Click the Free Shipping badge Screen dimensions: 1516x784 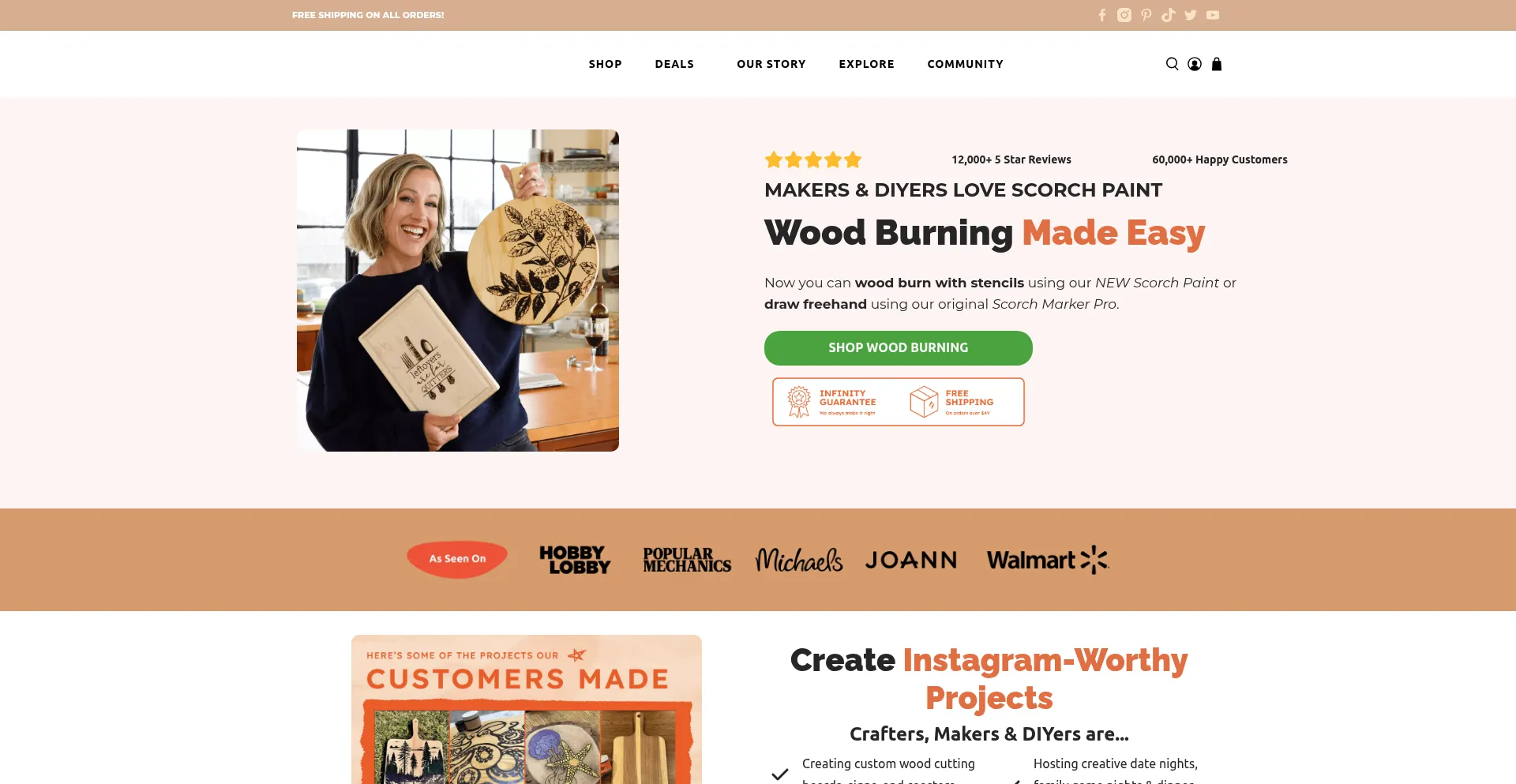coord(952,402)
